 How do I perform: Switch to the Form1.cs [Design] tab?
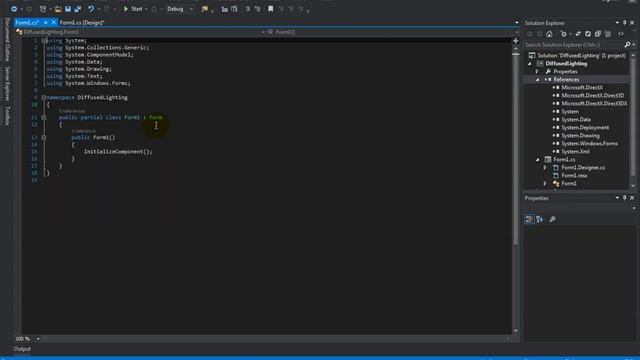tap(82, 22)
